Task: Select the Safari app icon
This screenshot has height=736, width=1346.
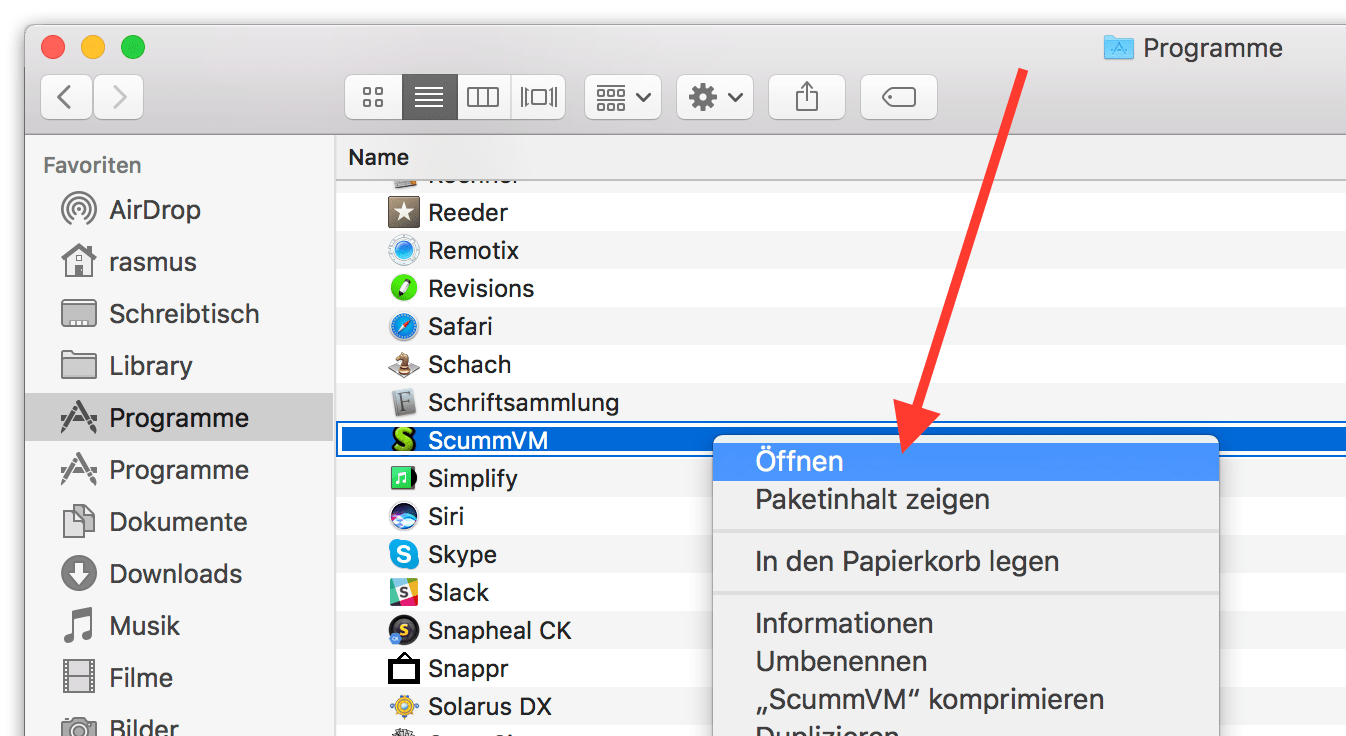Action: [x=403, y=326]
